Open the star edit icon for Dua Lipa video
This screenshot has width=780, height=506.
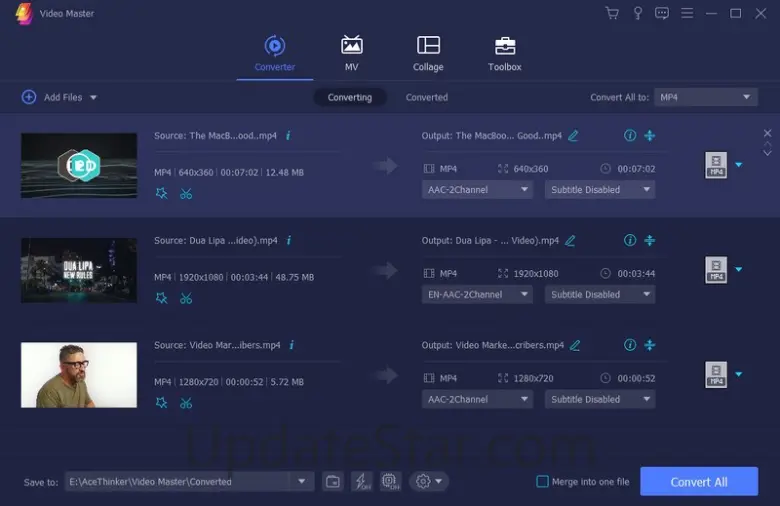pyautogui.click(x=161, y=298)
